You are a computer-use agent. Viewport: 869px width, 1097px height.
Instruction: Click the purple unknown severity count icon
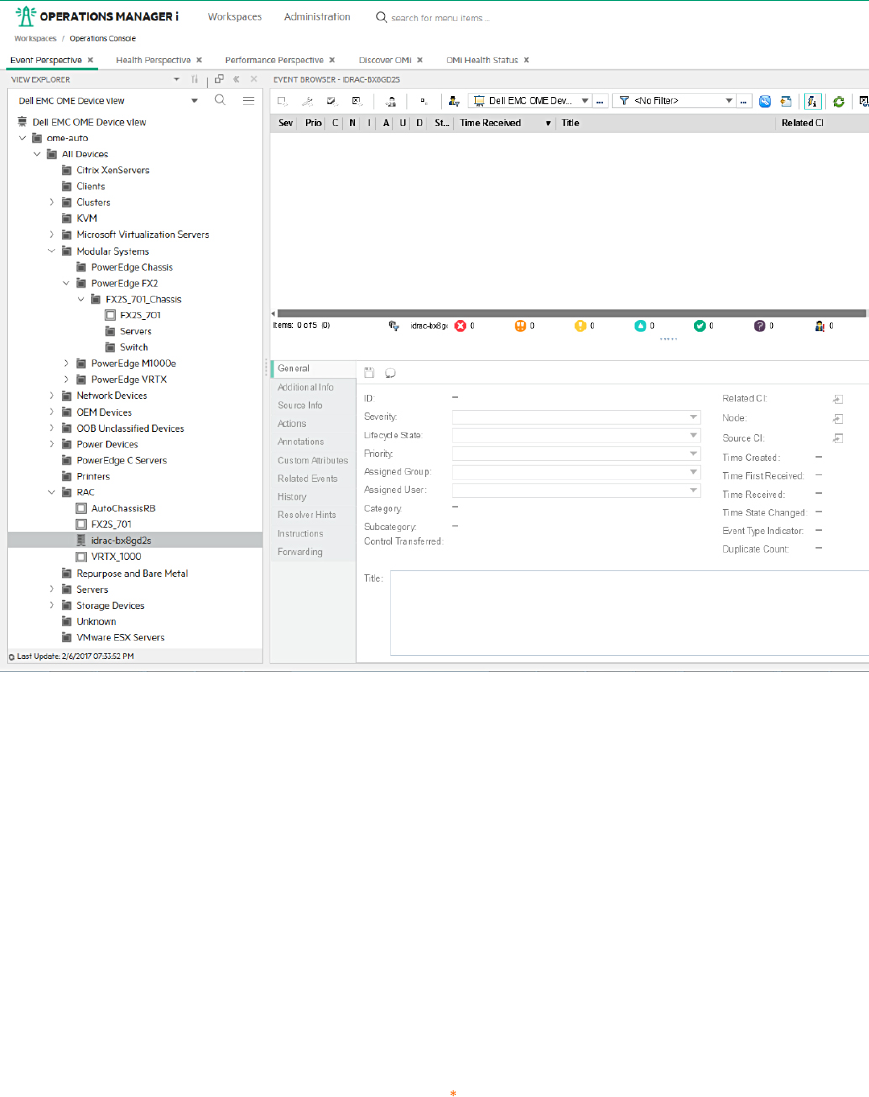point(759,326)
